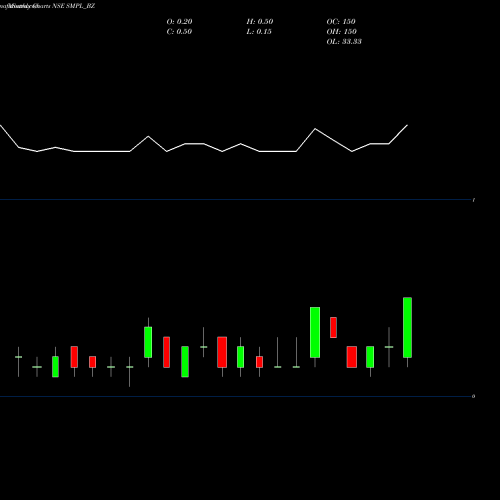The image size is (500, 500).
Task: Click the right end of the white indicator line
Action: click(x=407, y=125)
